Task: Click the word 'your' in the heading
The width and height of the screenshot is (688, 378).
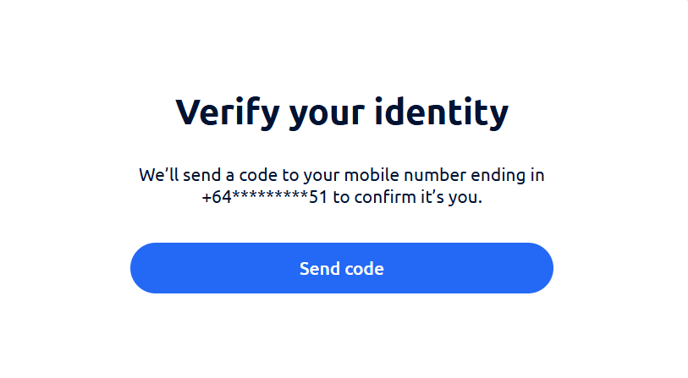Action: (326, 115)
